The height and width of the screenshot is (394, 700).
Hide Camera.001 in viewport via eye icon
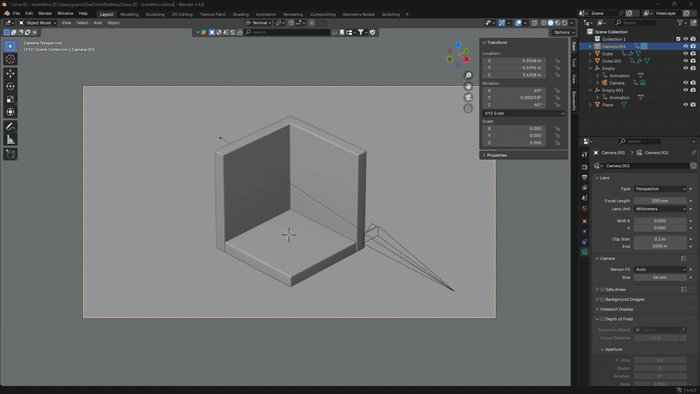pyautogui.click(x=685, y=46)
